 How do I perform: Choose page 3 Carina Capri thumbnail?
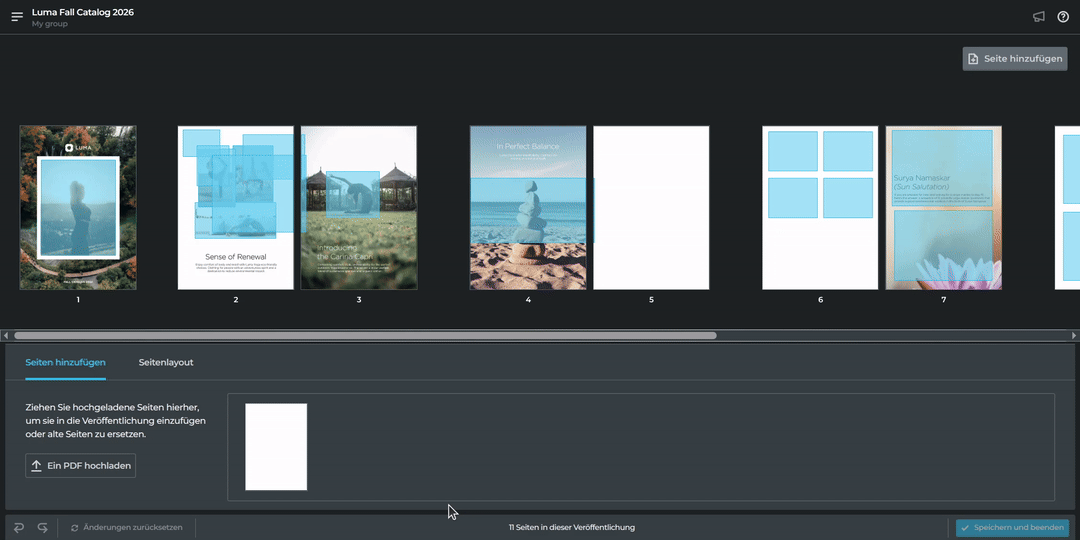pos(359,208)
